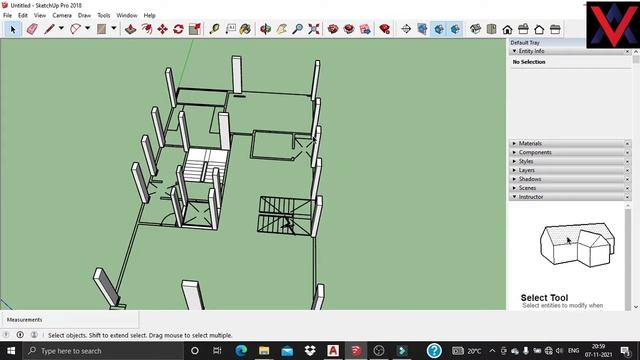Pick the Tape Measure tool

pyautogui.click(x=214, y=29)
